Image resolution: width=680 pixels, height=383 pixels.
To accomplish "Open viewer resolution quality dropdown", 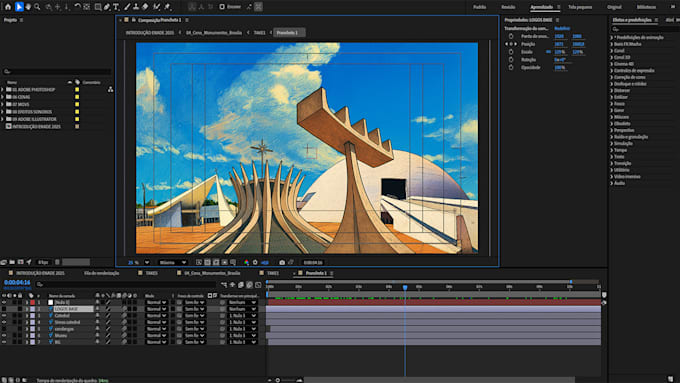I will pyautogui.click(x=173, y=262).
